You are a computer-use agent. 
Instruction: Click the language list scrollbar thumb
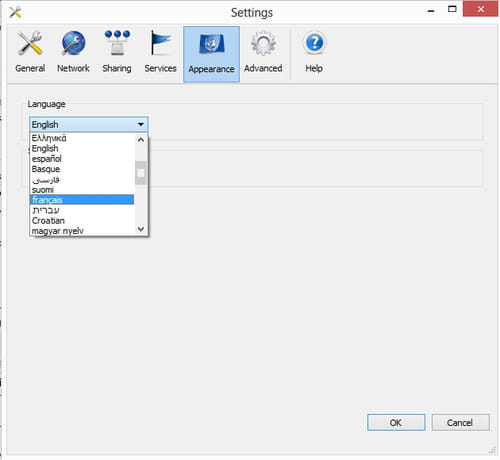(x=141, y=173)
